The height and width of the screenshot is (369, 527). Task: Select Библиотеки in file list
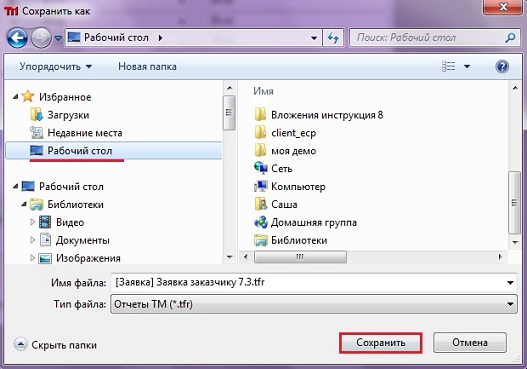coord(299,240)
